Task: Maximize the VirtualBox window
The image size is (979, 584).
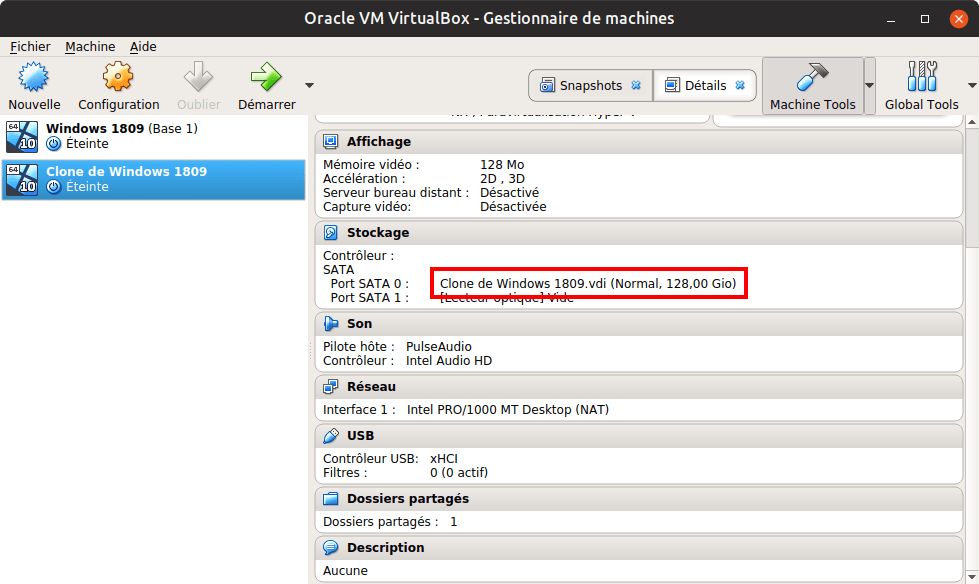Action: coord(925,19)
